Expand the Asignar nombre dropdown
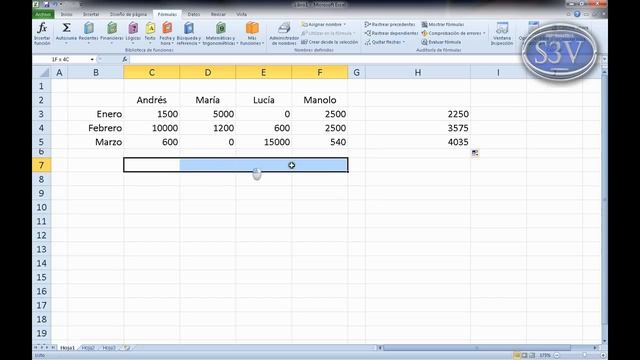This screenshot has width=640, height=360. [344, 24]
